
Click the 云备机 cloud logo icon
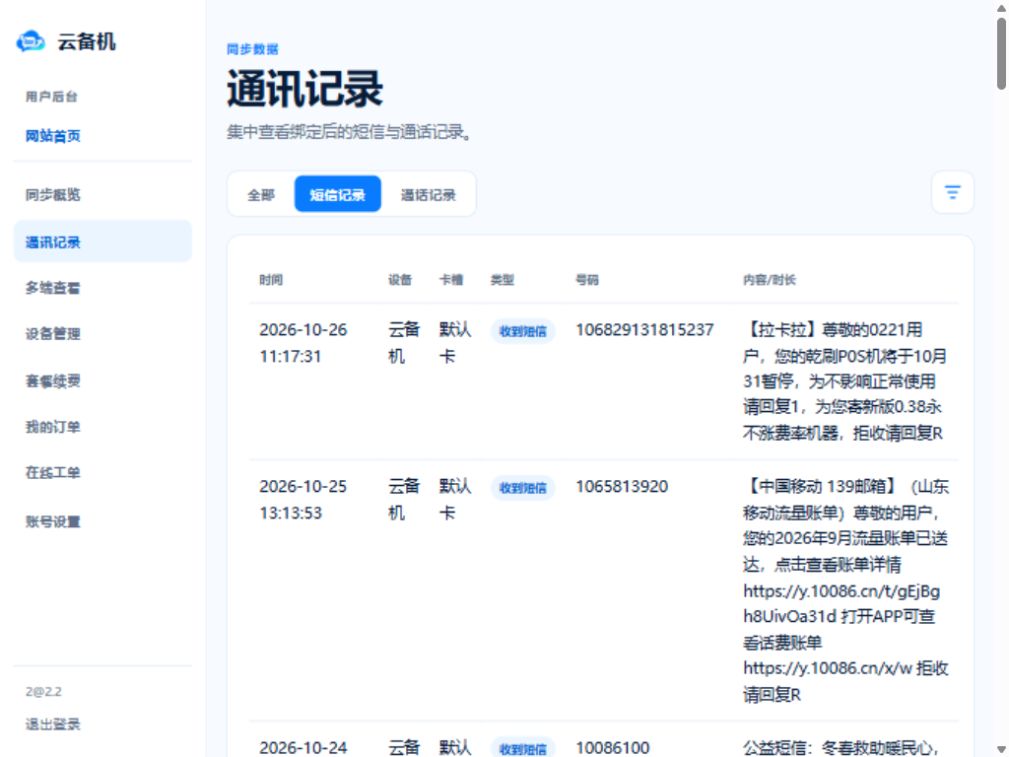(x=30, y=41)
